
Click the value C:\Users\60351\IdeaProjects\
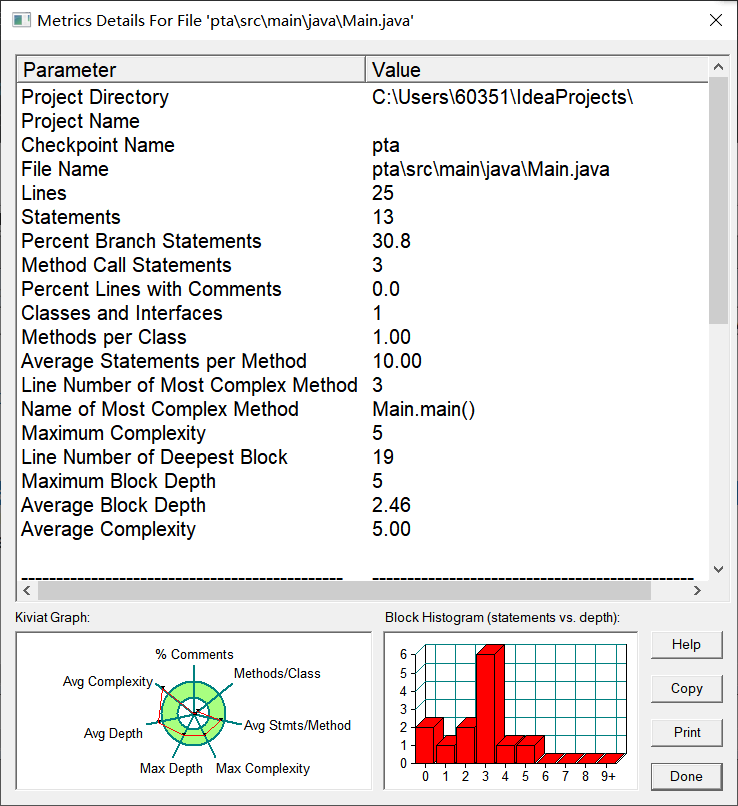(x=503, y=97)
